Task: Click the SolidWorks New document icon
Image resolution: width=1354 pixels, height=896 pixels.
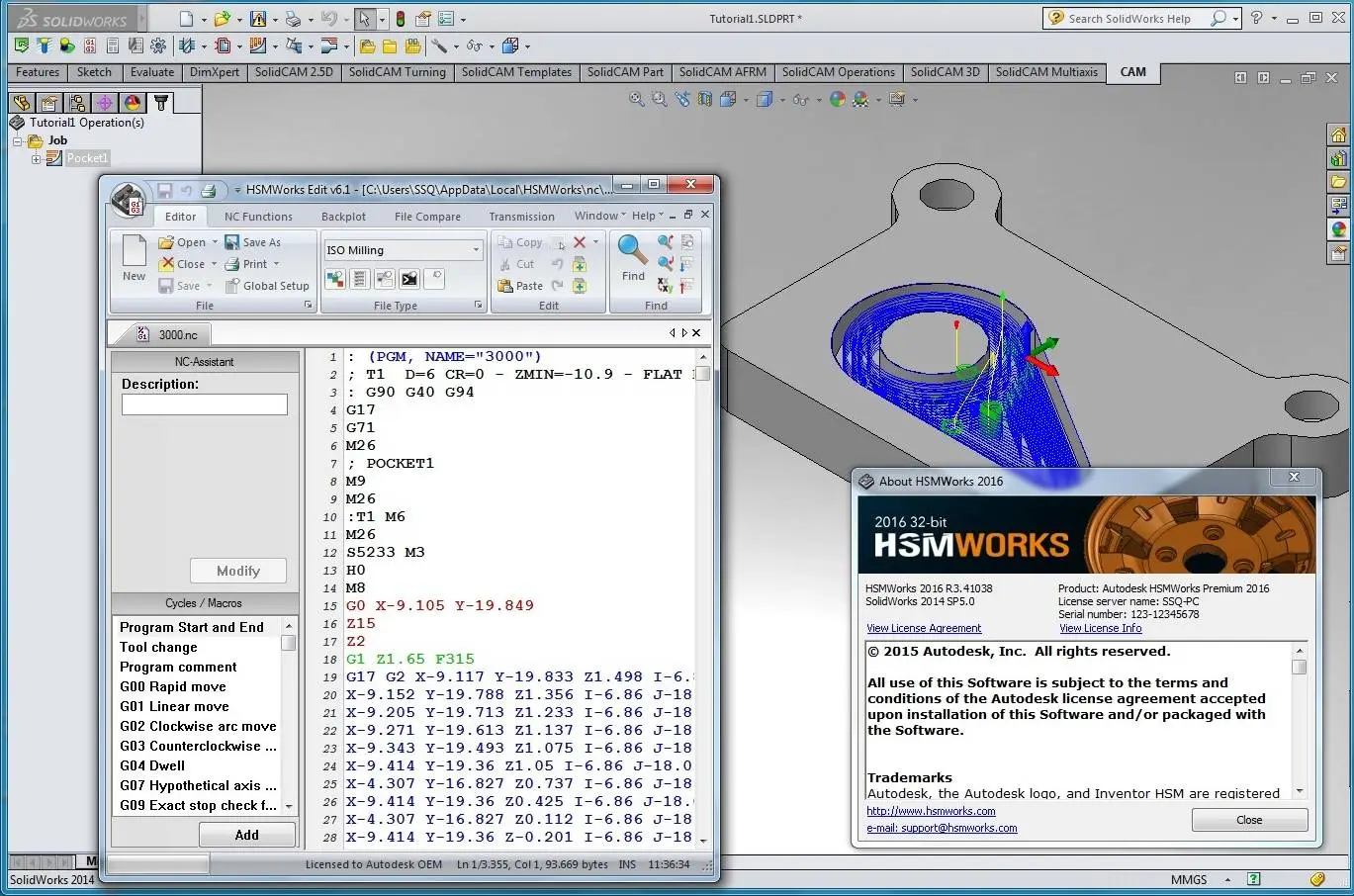Action: [186, 18]
